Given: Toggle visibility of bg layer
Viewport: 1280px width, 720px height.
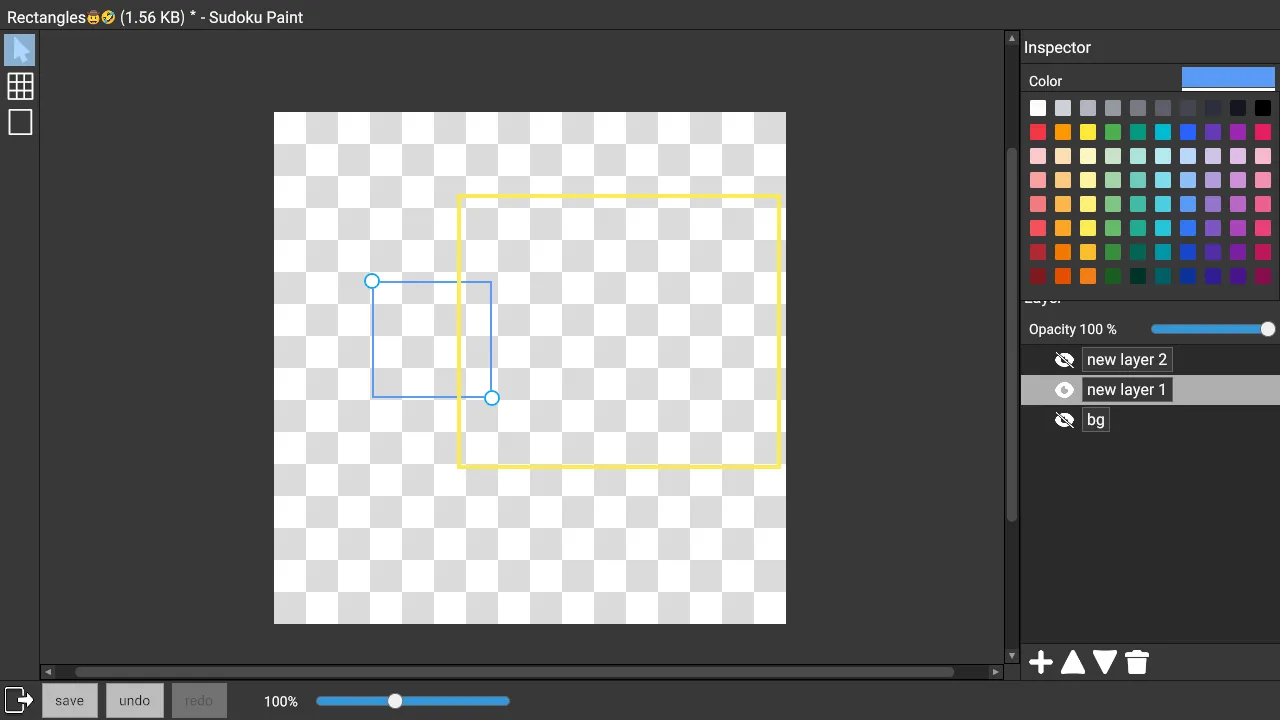Looking at the screenshot, I should [1064, 420].
